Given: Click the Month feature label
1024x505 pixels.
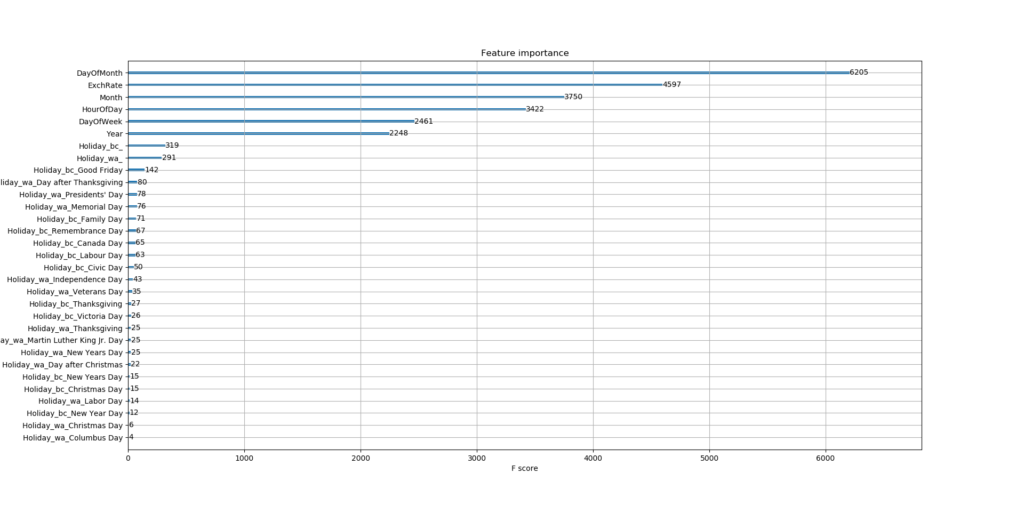Looking at the screenshot, I should 110,97.
